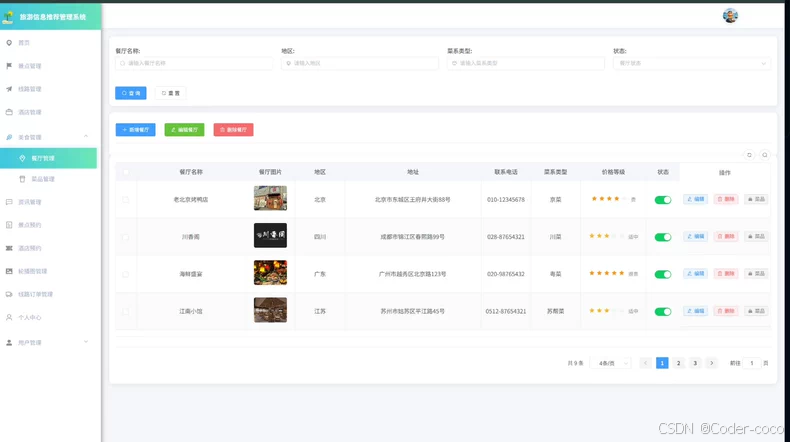The width and height of the screenshot is (790, 442).
Task: Click the 重置 reset button
Action: (x=170, y=93)
